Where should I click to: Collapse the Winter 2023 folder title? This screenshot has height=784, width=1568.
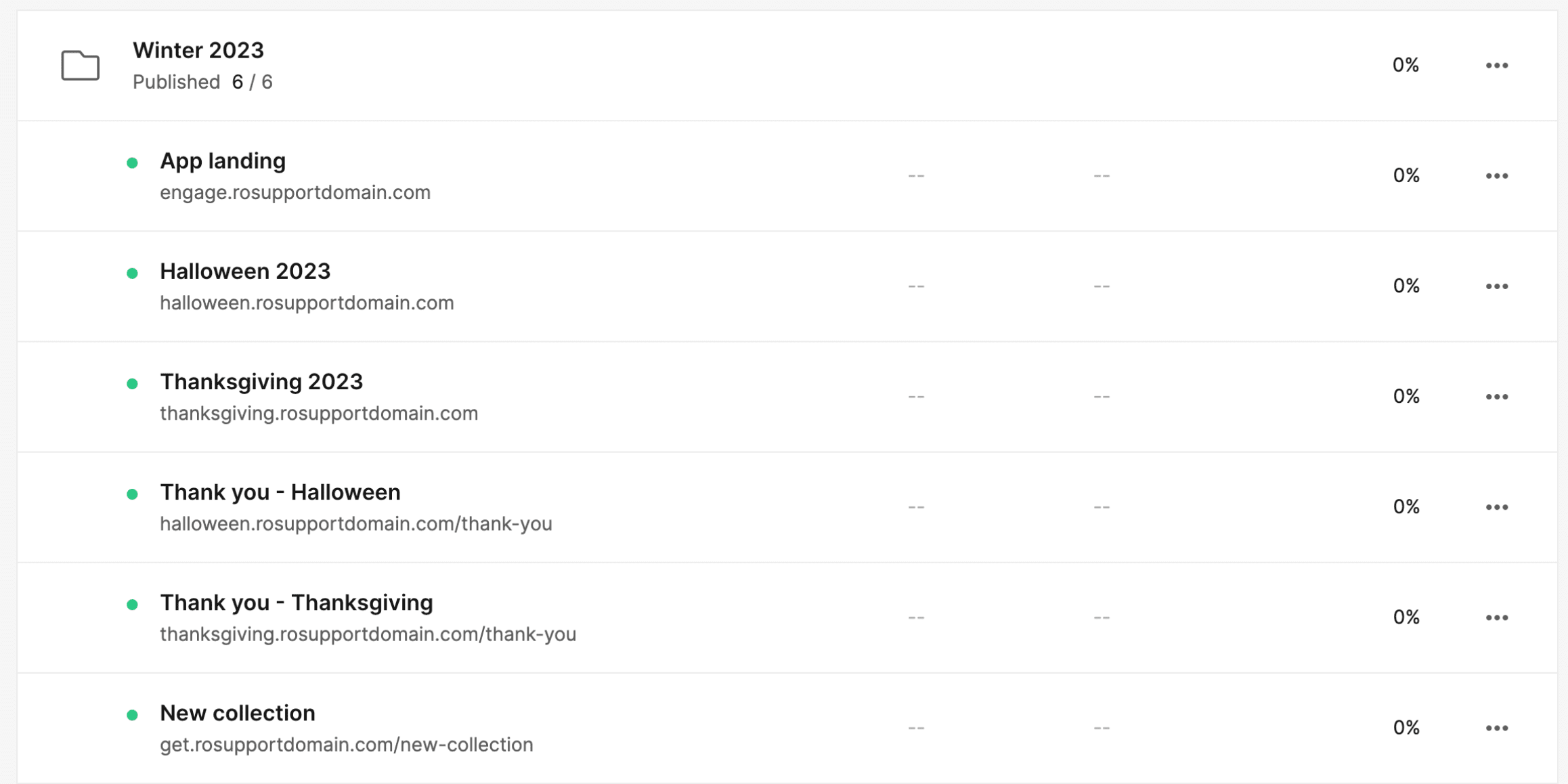[198, 50]
